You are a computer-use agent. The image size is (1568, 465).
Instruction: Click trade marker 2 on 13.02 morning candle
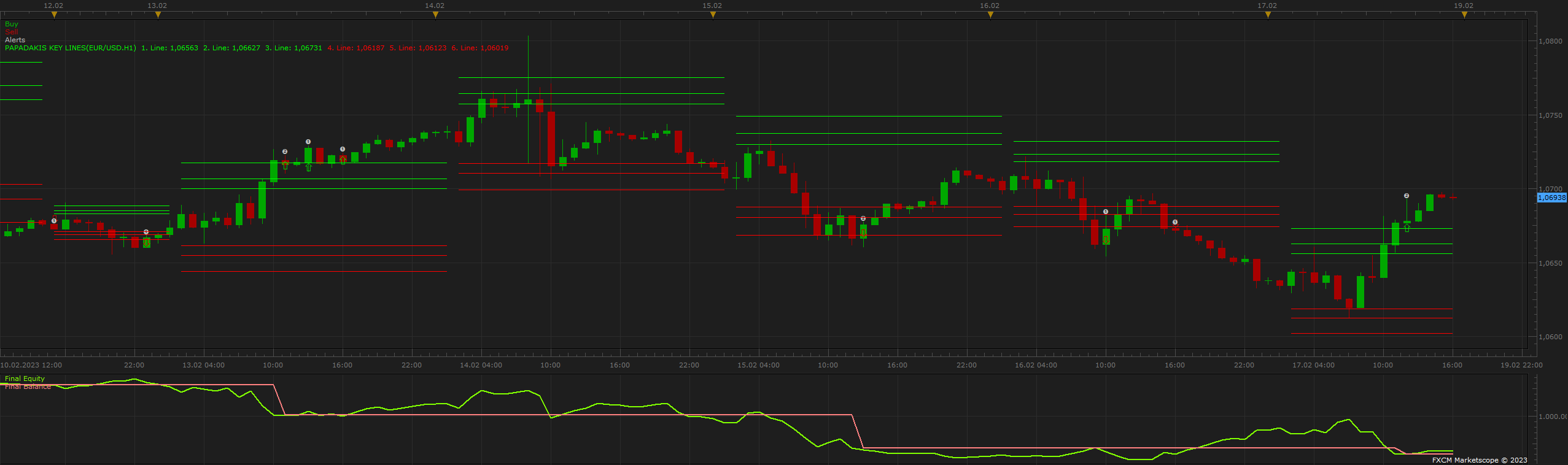285,152
